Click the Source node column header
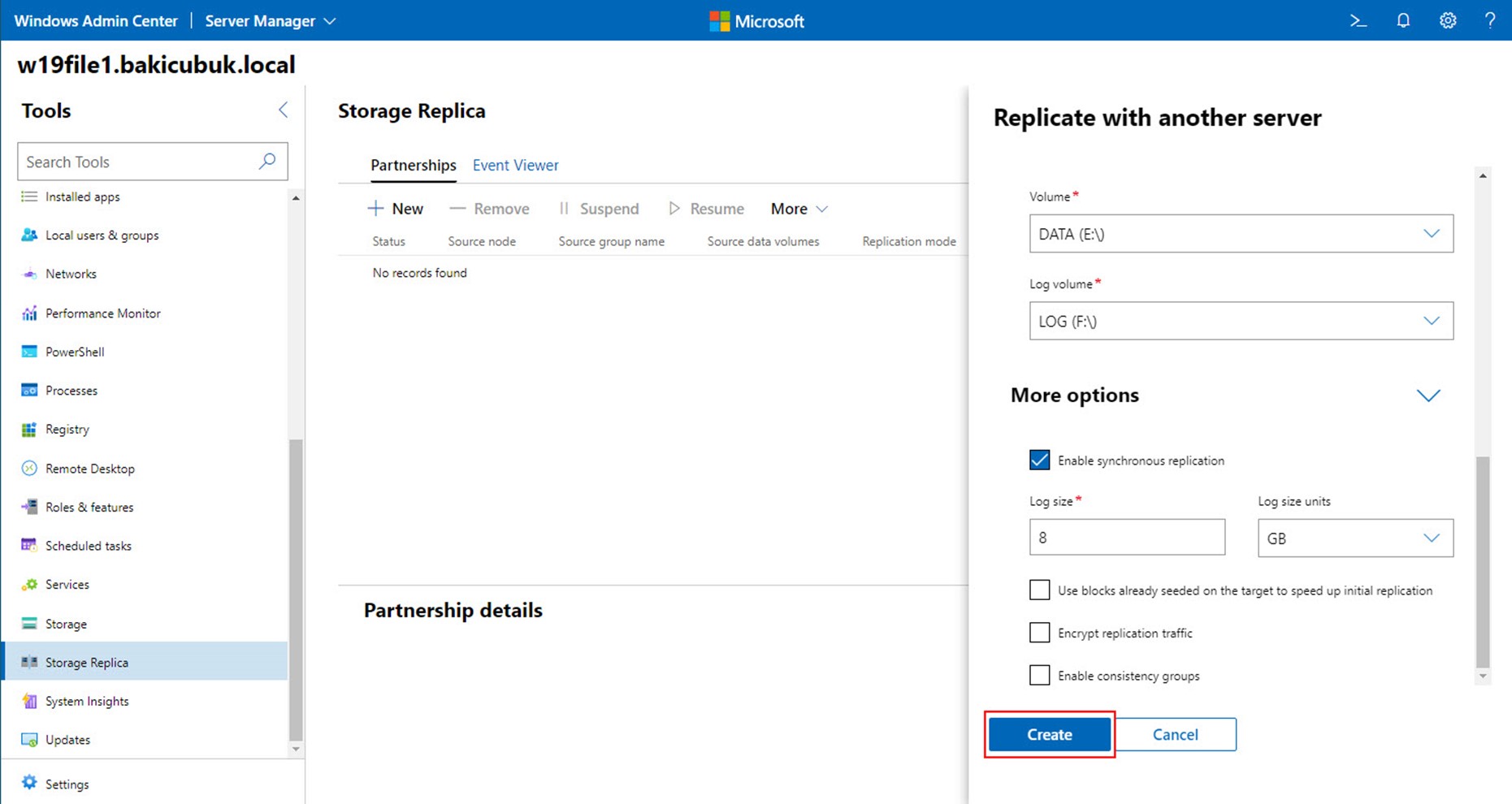The image size is (1512, 804). (482, 241)
